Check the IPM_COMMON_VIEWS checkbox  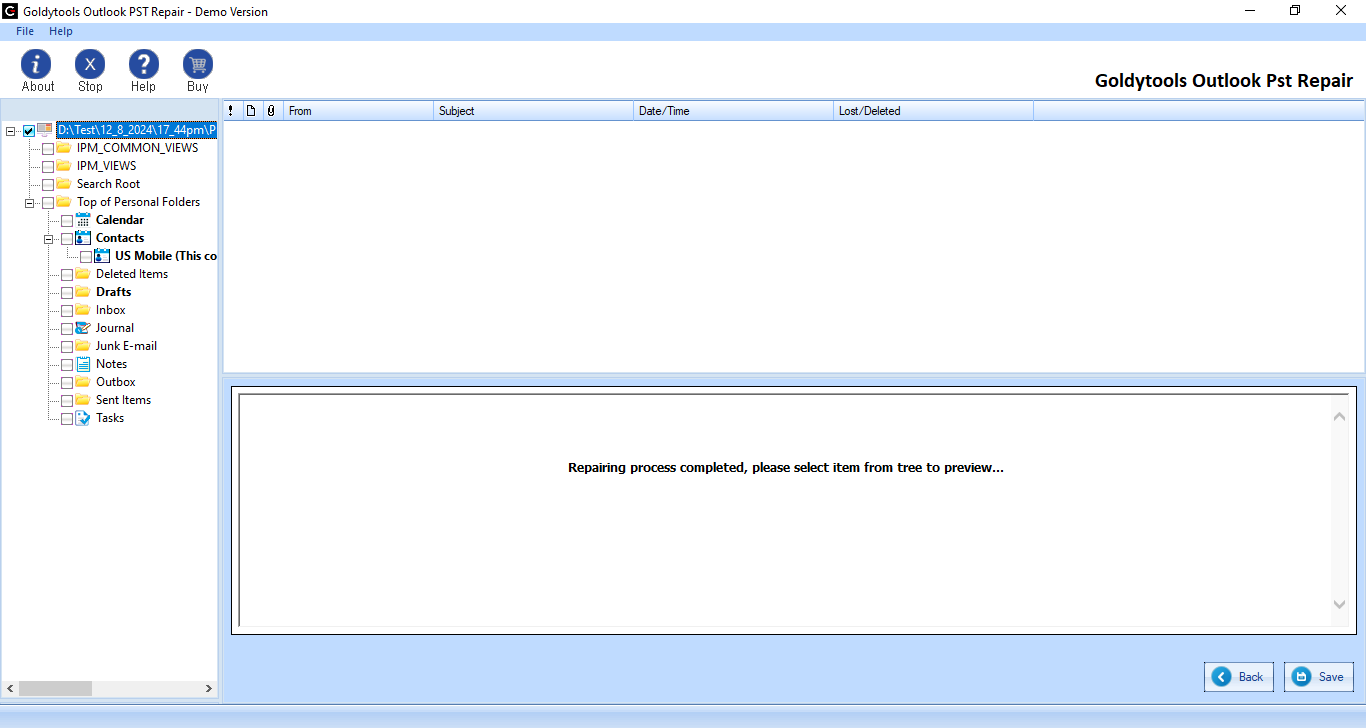tap(48, 149)
